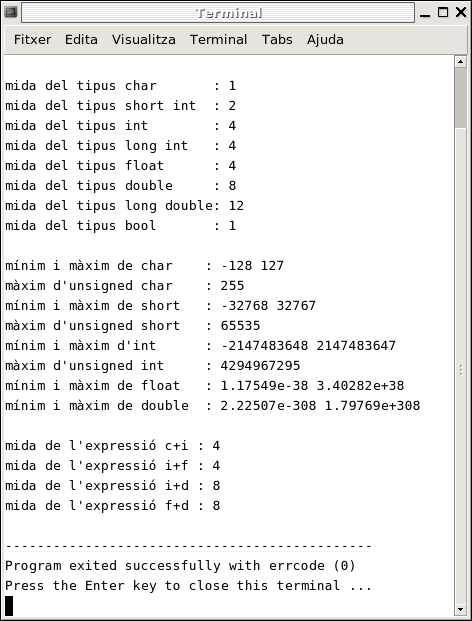Click the Terminal title bar text

pos(229,13)
